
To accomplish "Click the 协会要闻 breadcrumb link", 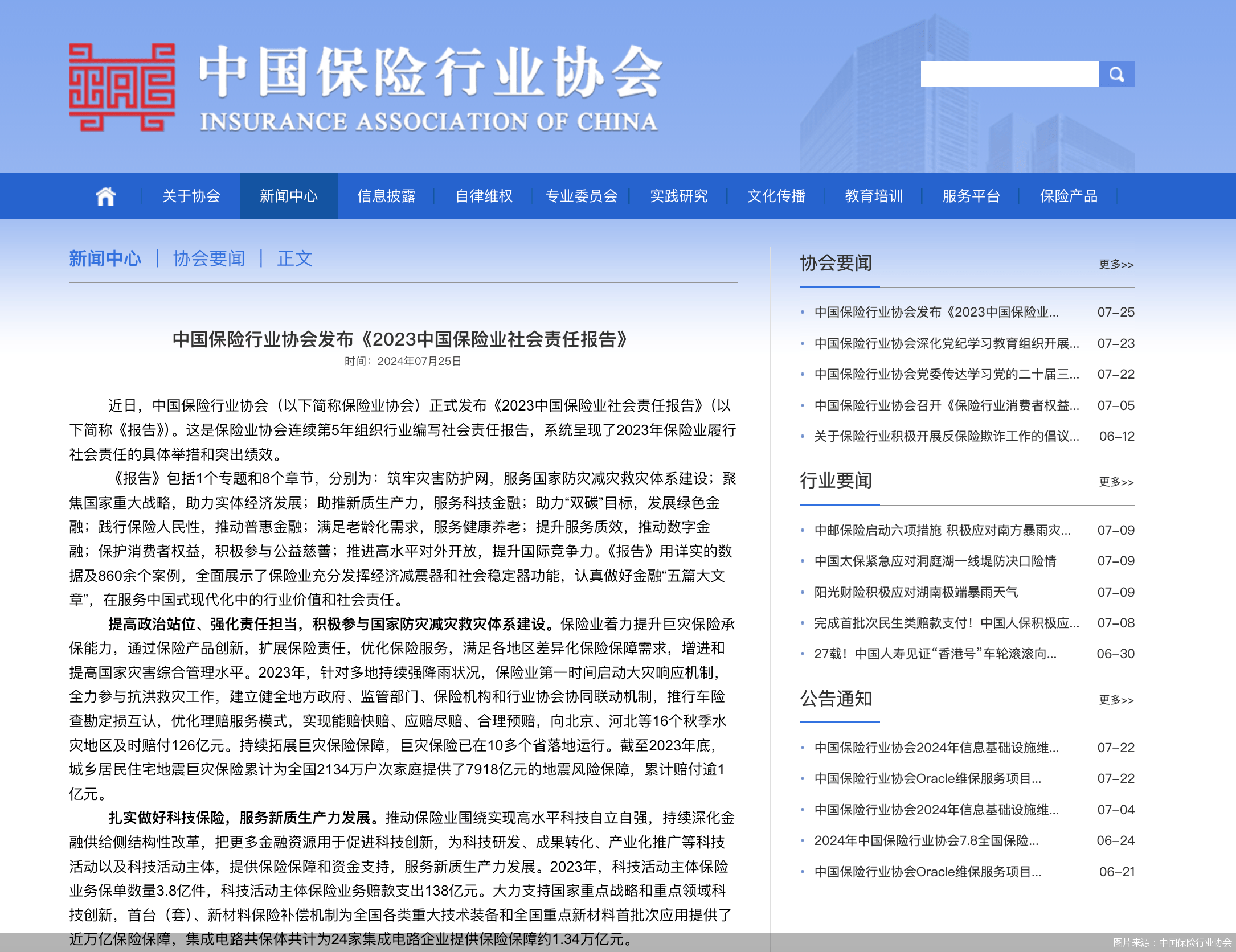I will [x=209, y=258].
